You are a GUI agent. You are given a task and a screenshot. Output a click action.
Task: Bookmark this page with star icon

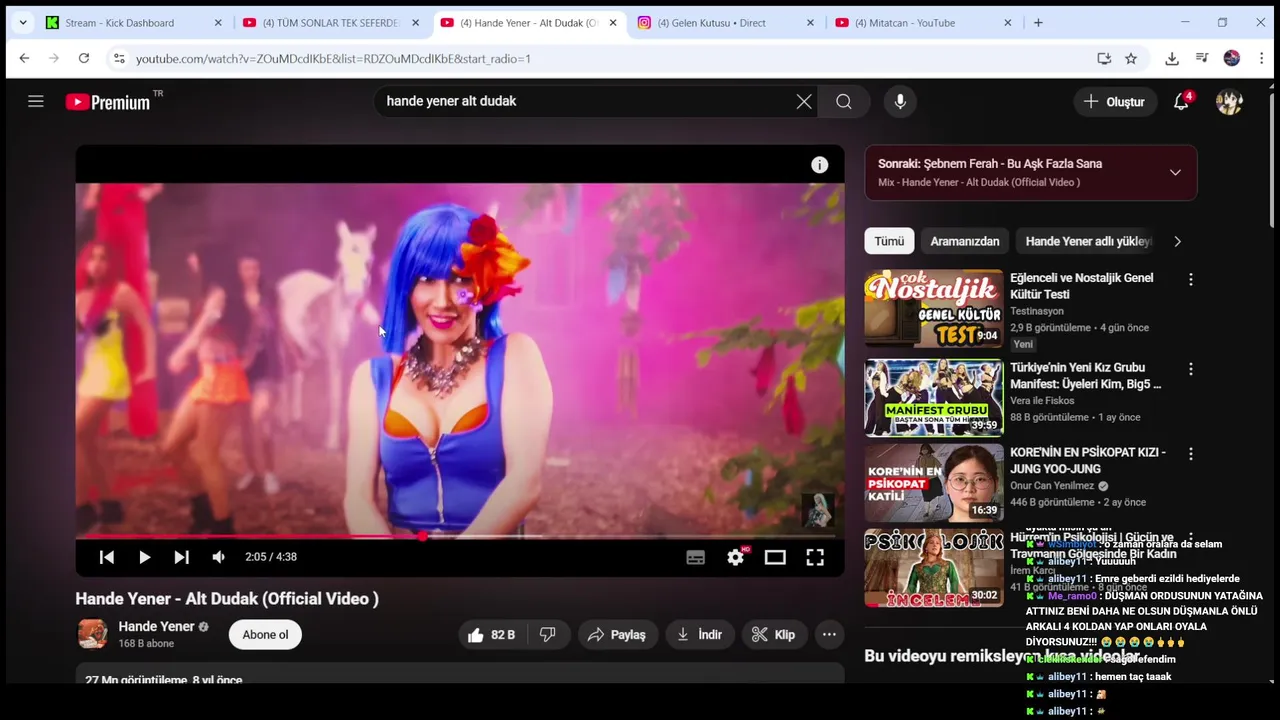coord(1131,59)
